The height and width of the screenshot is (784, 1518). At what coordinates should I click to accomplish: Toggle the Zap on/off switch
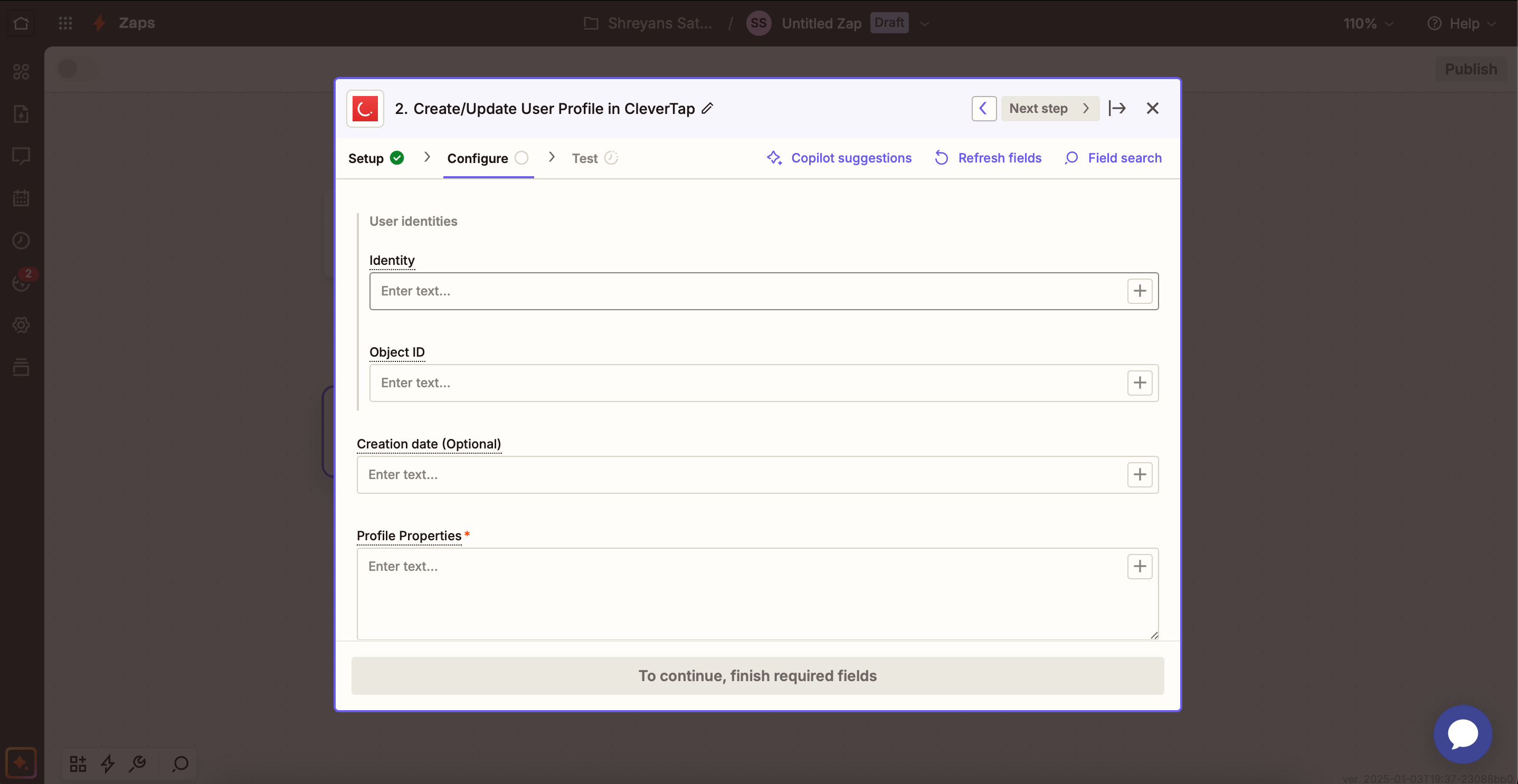point(77,69)
